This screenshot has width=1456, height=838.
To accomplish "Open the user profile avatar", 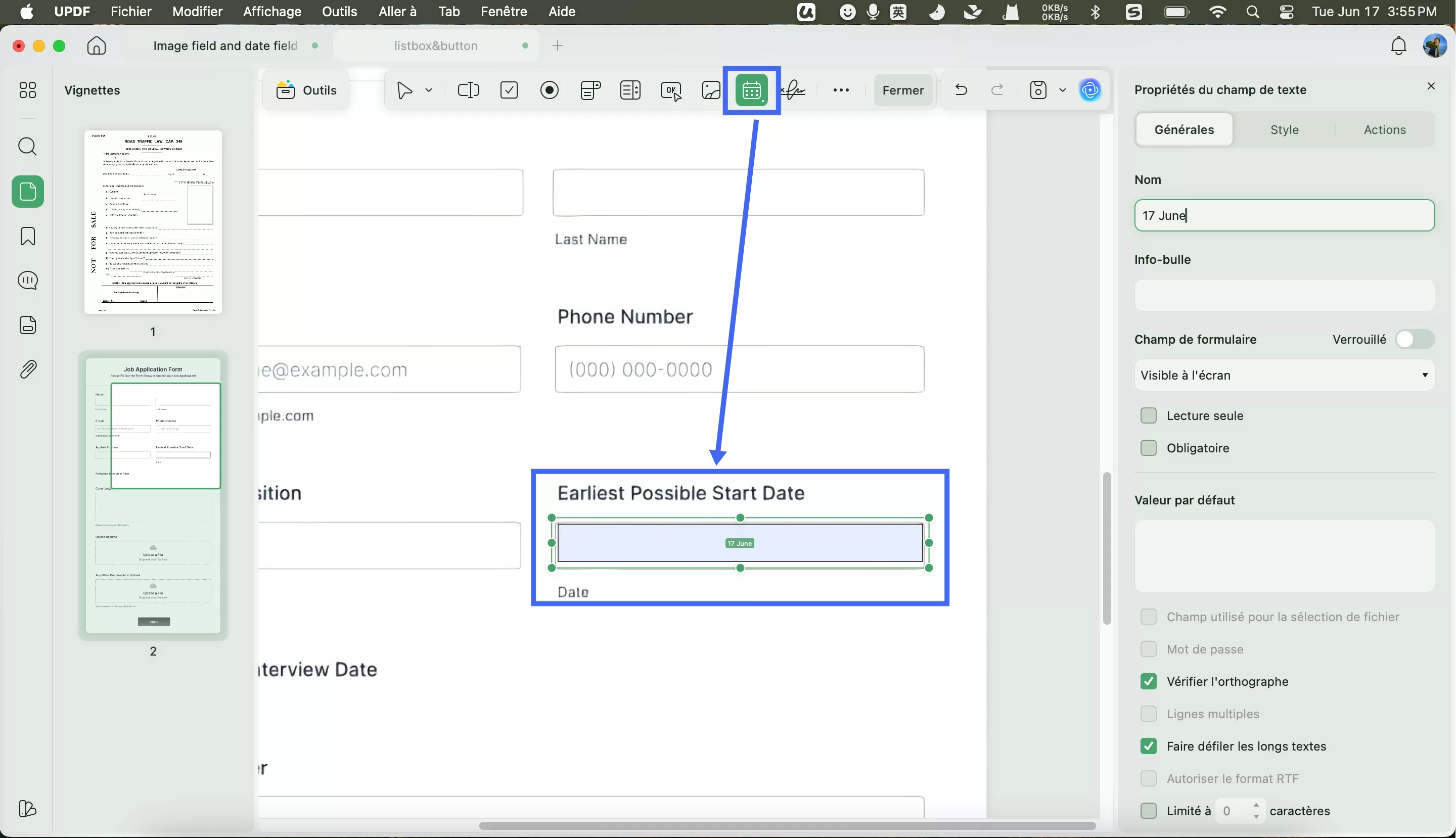I will (1435, 45).
